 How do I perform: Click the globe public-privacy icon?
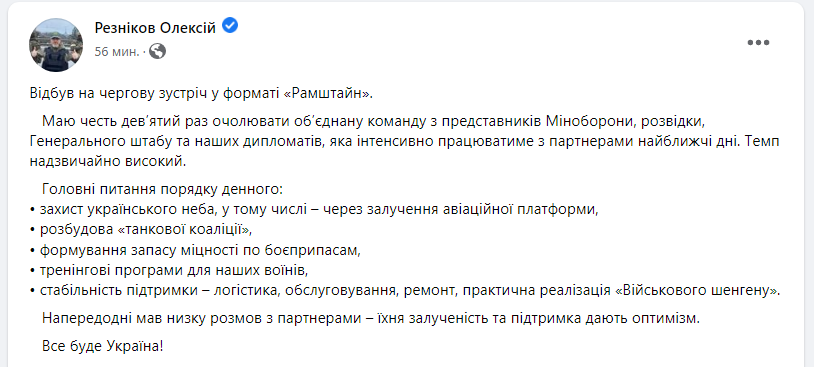click(x=157, y=51)
